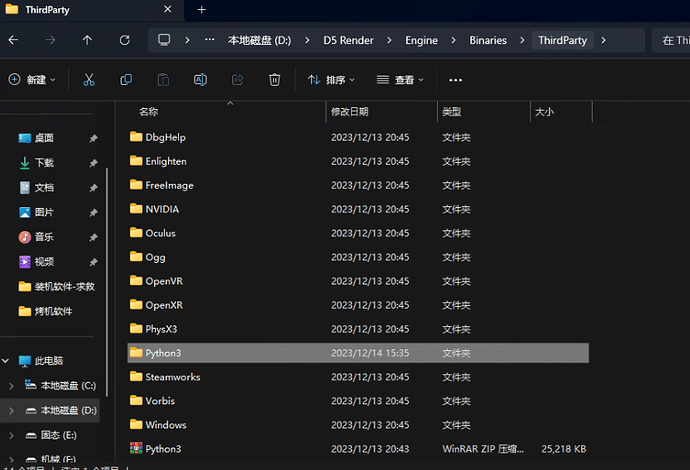This screenshot has height=470, width=690.
Task: Click the sidebar vertical scrollbar
Action: [x=106, y=282]
